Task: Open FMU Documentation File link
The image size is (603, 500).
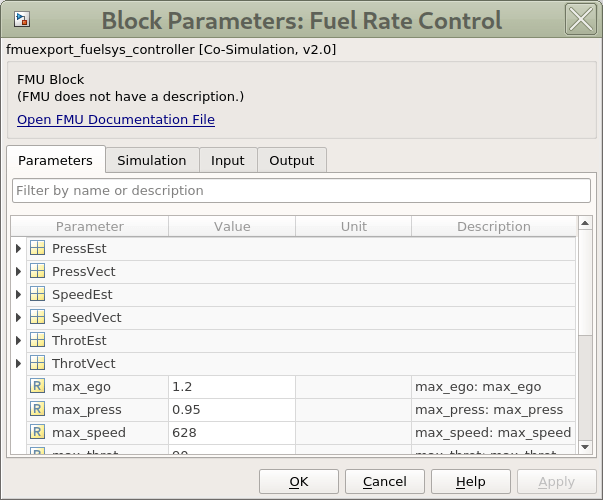Action: [x=116, y=120]
